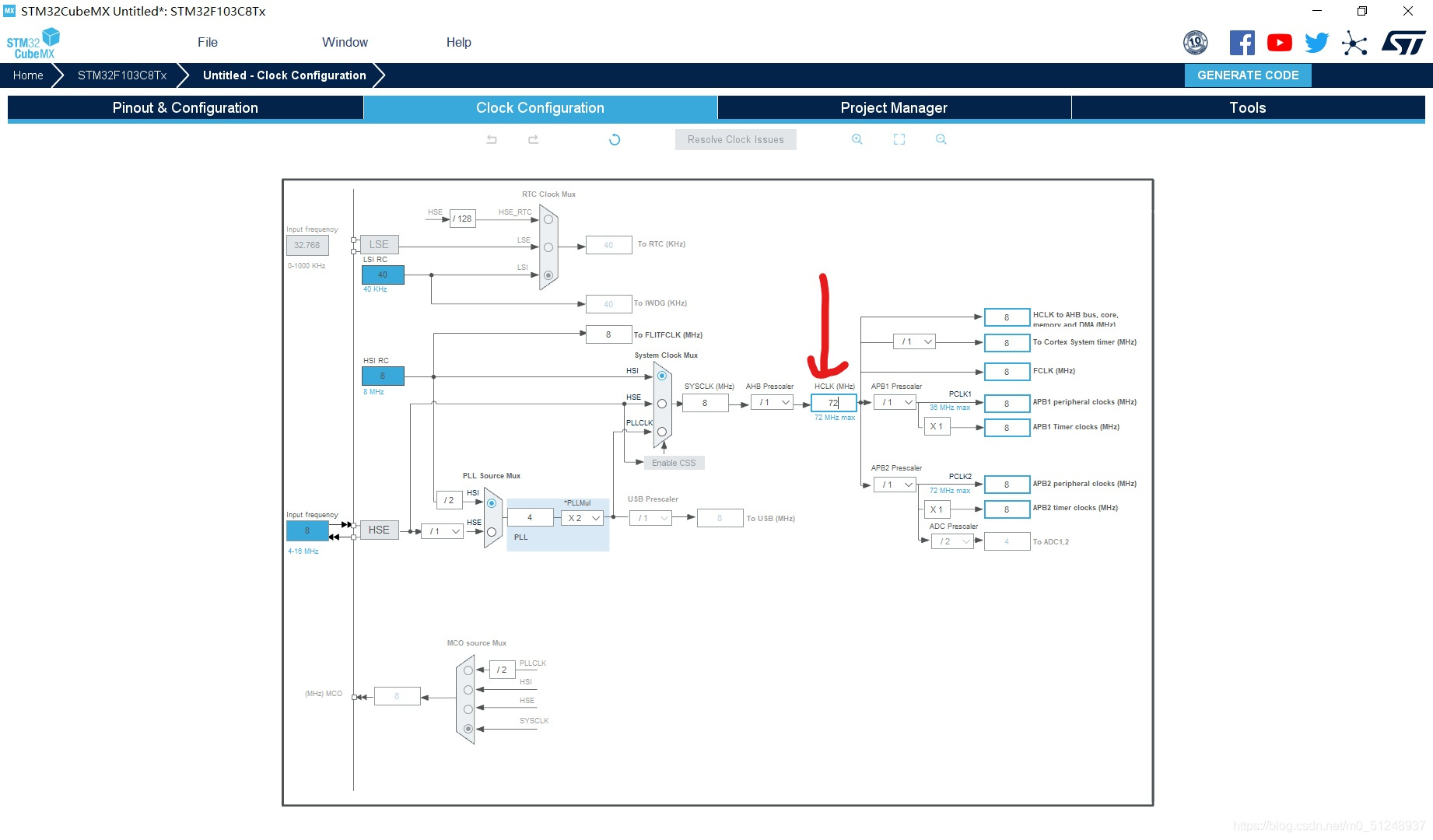Open the ADC Prescaler dropdown
1433x840 pixels.
952,541
